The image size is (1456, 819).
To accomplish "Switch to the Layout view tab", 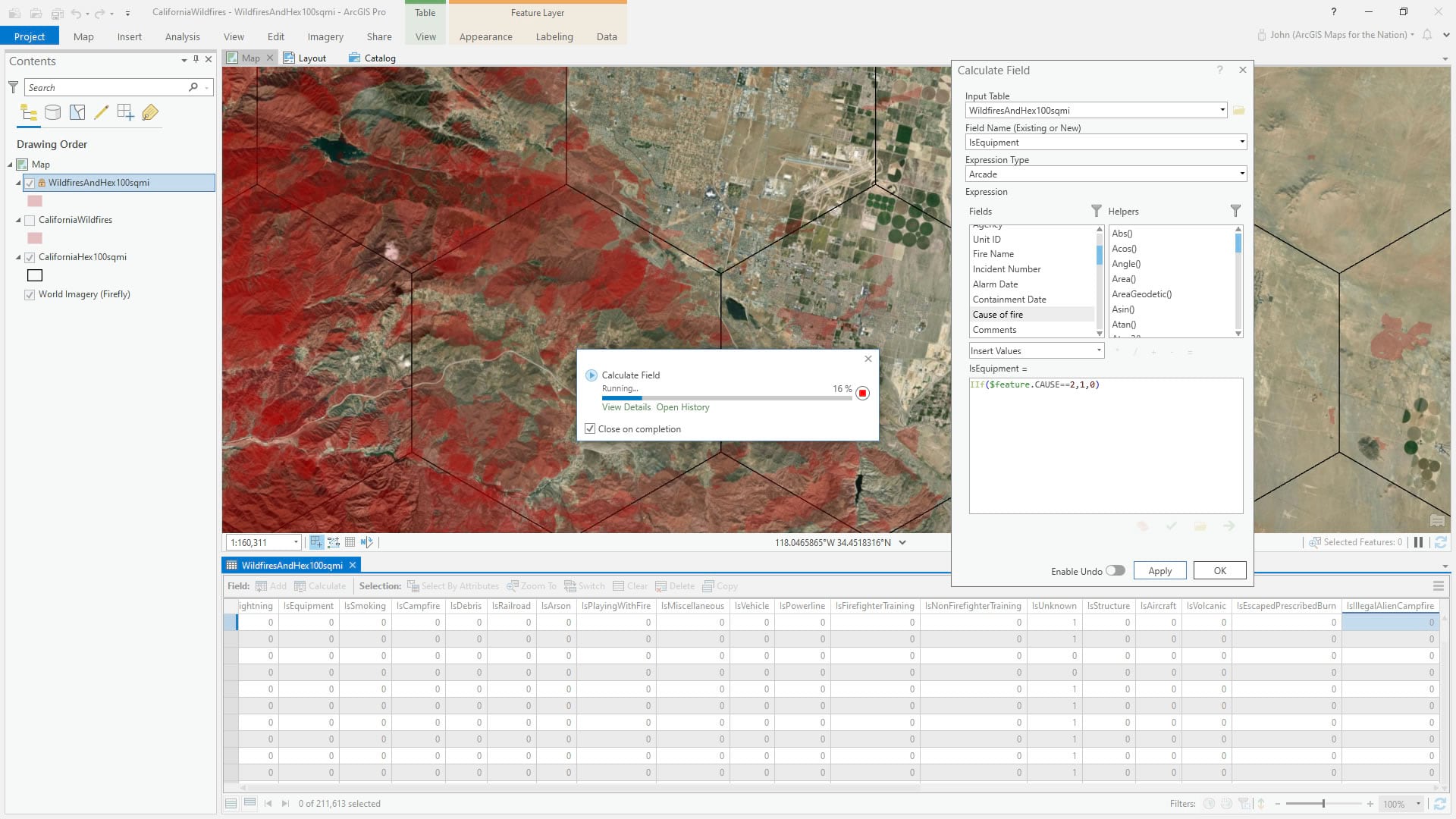I will (x=305, y=58).
